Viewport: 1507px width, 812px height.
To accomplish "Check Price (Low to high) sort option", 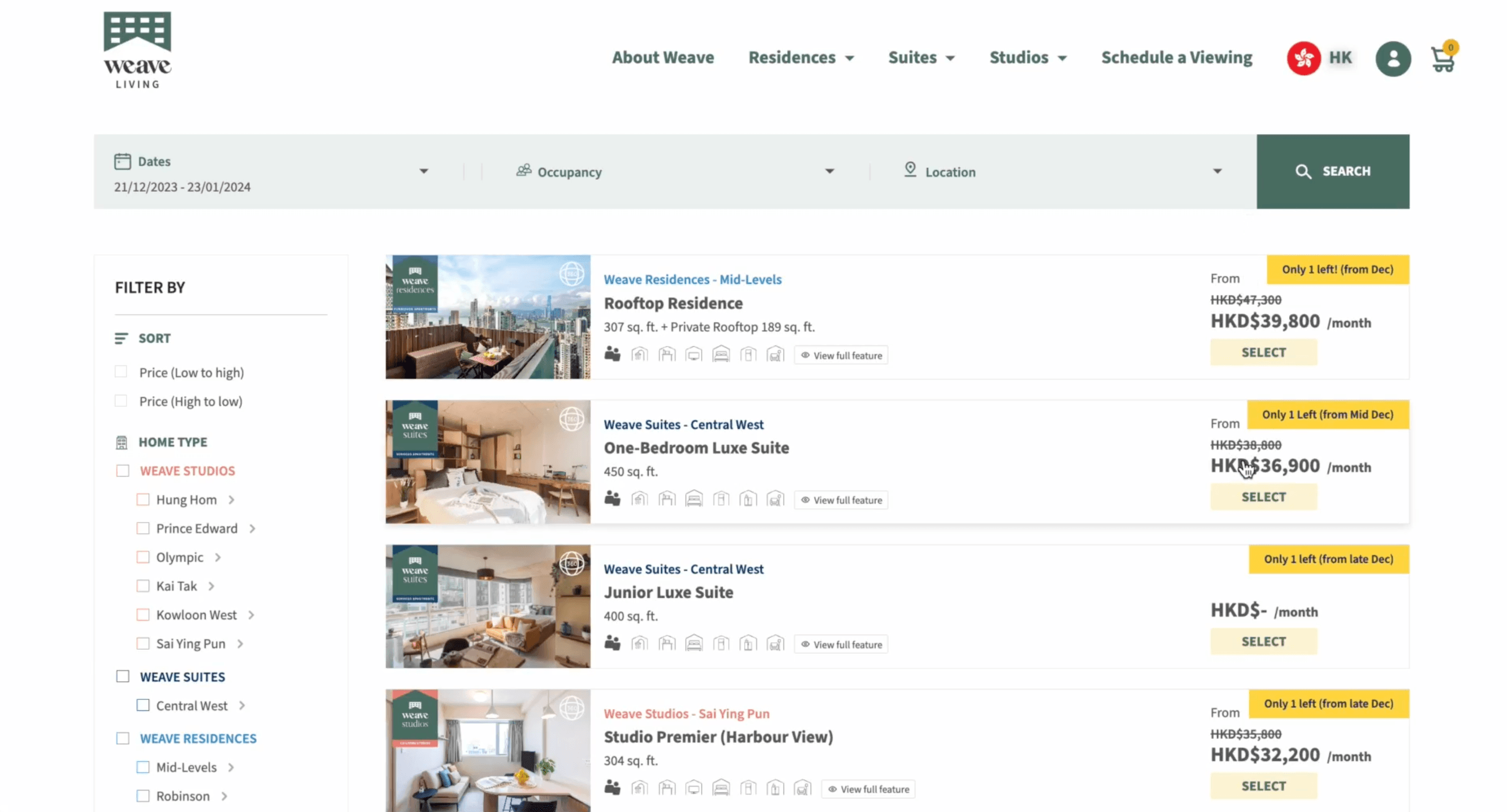I will (120, 372).
